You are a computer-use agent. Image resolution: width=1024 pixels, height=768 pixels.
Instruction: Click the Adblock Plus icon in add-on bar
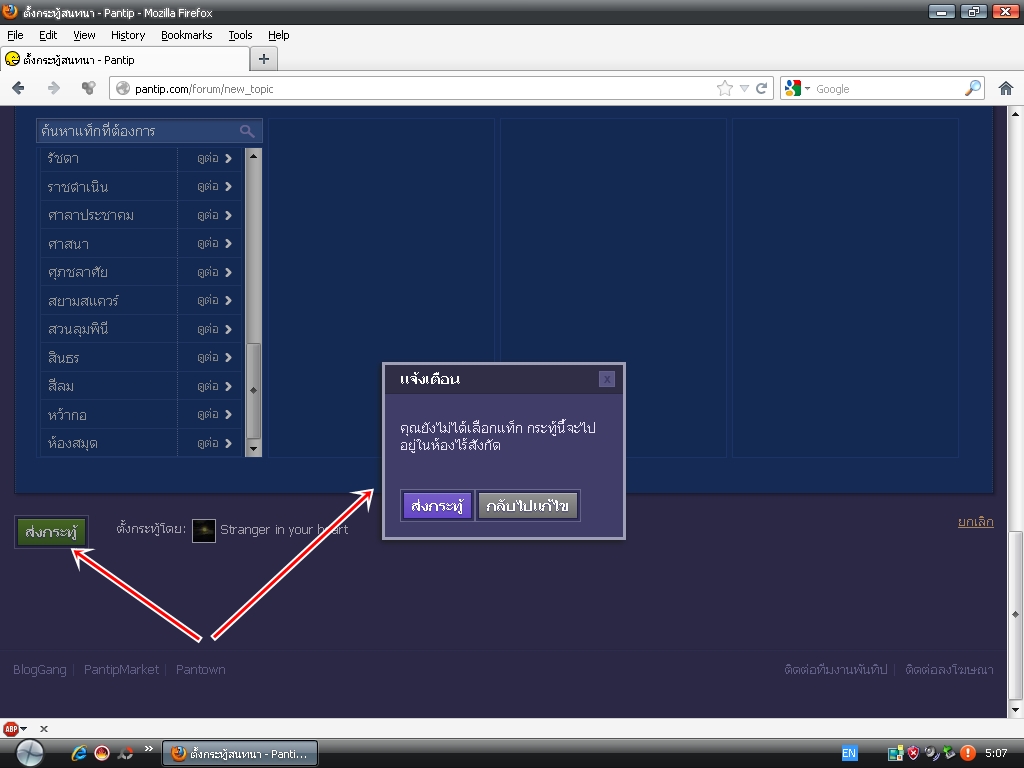coord(10,729)
